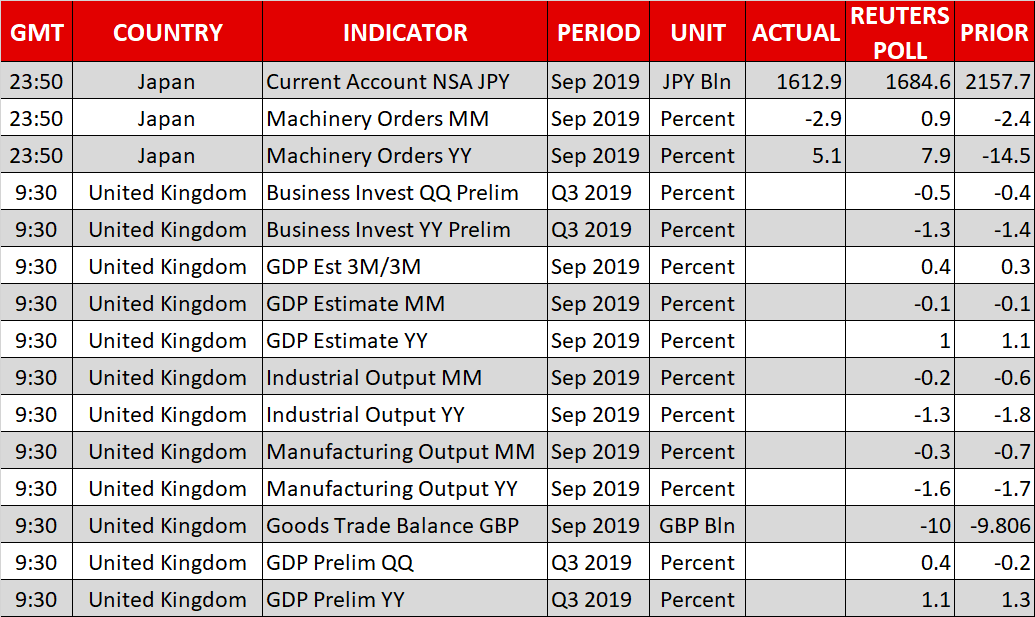Click the GMT column header
This screenshot has height=617, width=1035.
point(37,32)
